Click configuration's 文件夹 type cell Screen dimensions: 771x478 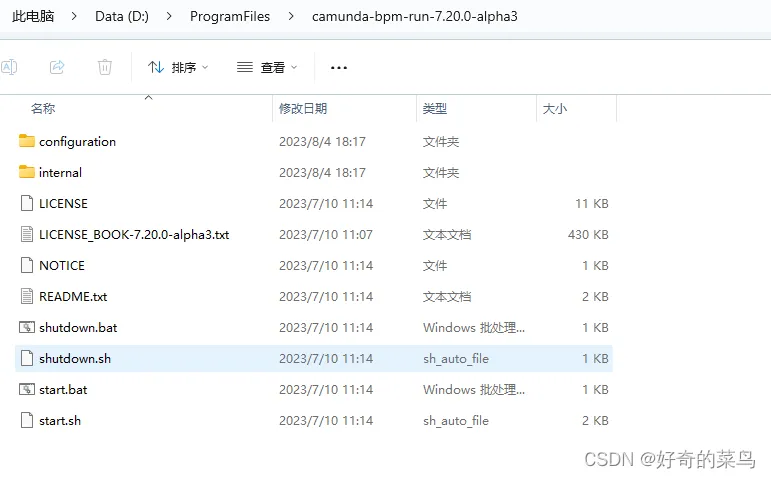[x=441, y=142]
